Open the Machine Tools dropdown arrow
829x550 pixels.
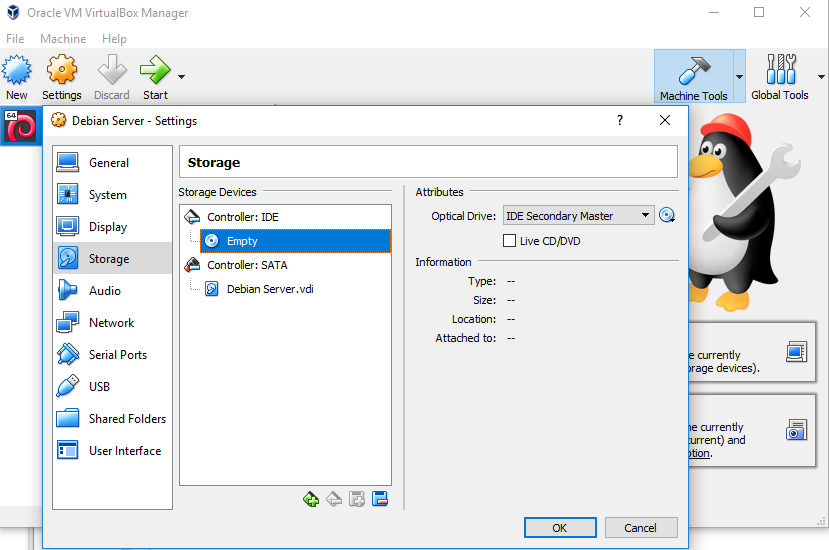point(739,77)
